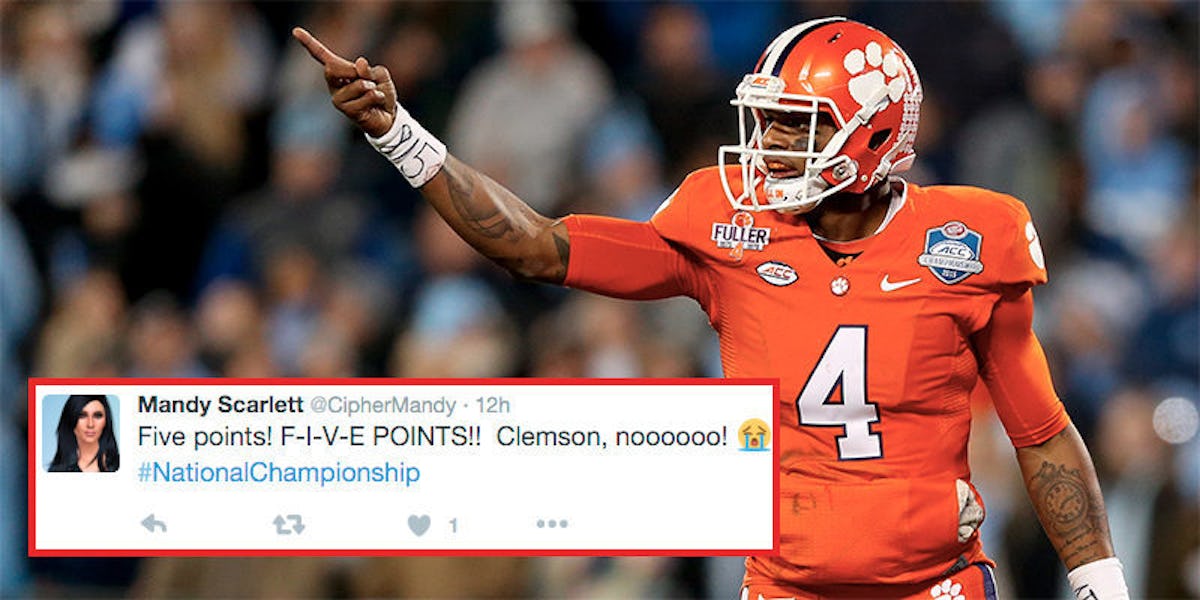Click the Nike swoosh on the jersey
Viewport: 1200px width, 600px height.
pos(900,284)
